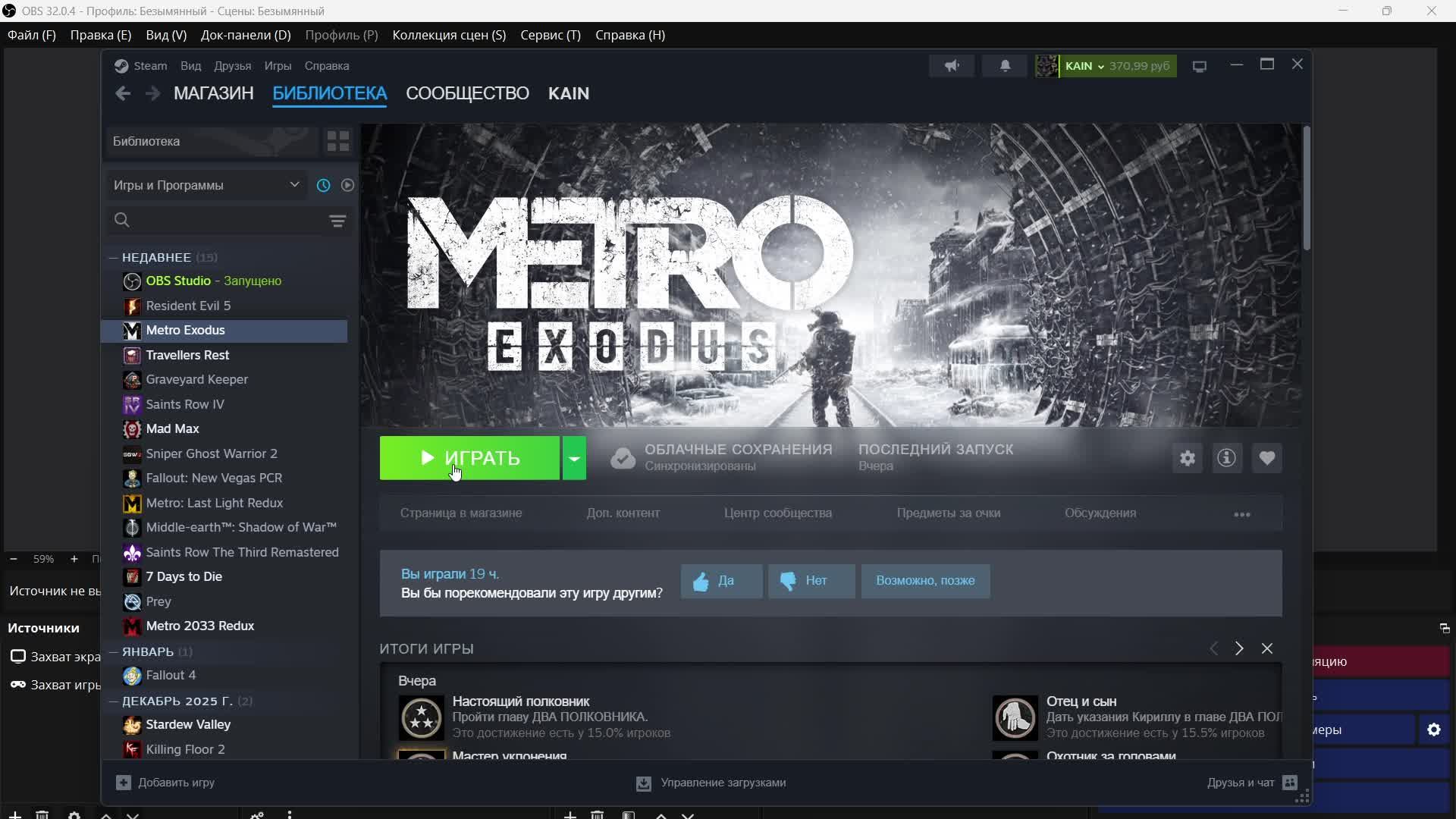This screenshot has width=1456, height=819.
Task: Open the notifications bell
Action: 1005,66
